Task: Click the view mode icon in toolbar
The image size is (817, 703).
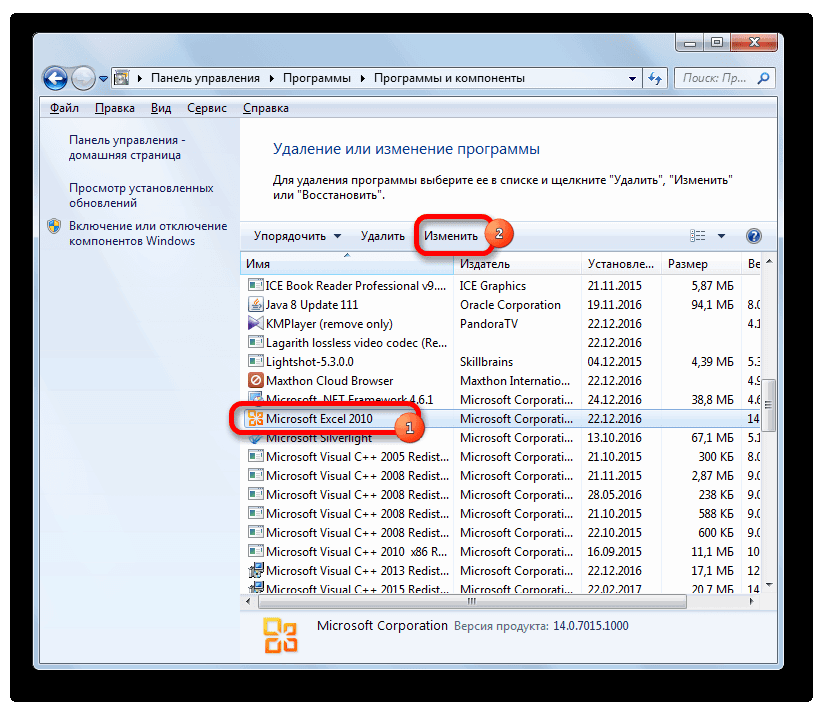Action: 699,236
